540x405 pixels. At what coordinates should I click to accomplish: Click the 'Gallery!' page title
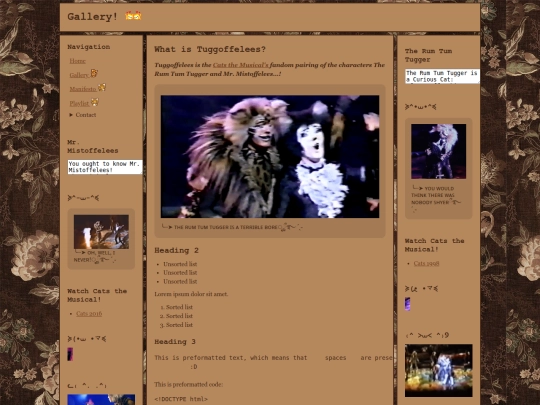pyautogui.click(x=93, y=17)
